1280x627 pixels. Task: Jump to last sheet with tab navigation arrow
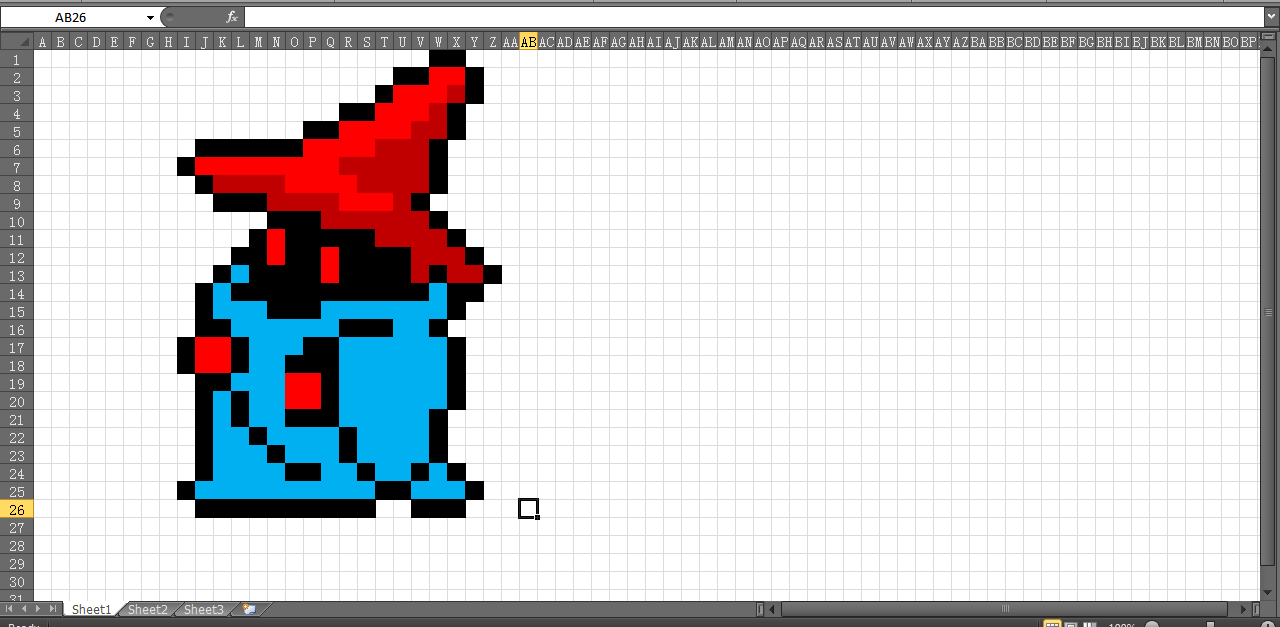[x=54, y=609]
